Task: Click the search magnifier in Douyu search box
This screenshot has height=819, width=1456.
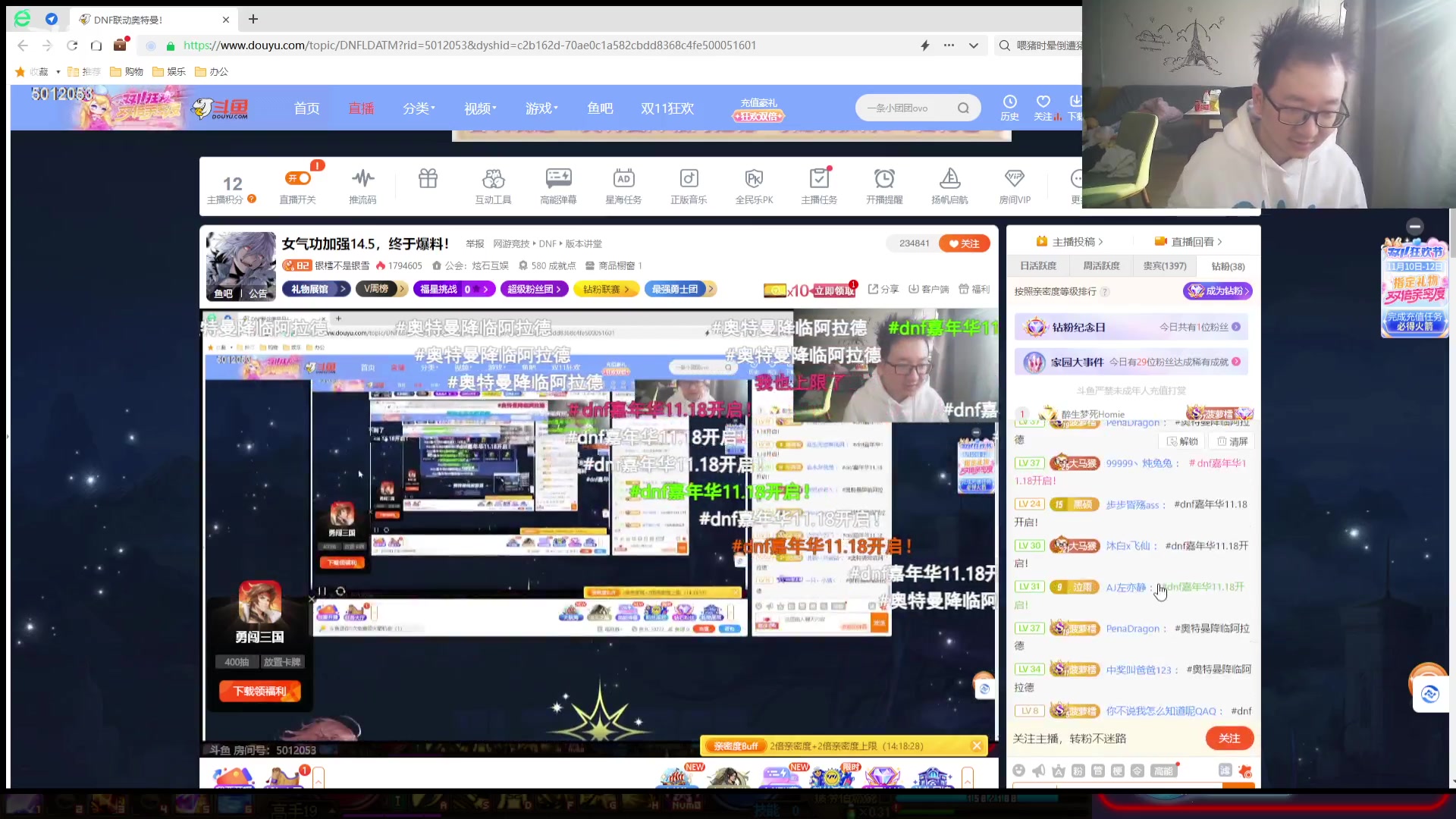Action: [963, 108]
